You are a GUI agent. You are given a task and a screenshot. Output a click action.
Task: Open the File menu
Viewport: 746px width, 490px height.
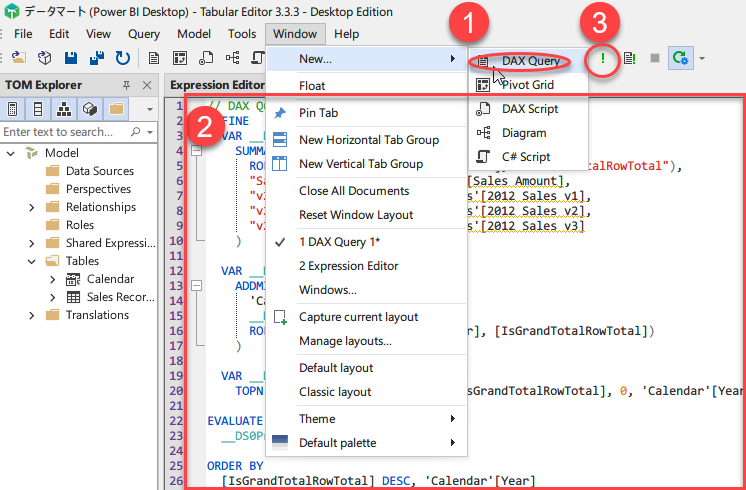click(23, 34)
